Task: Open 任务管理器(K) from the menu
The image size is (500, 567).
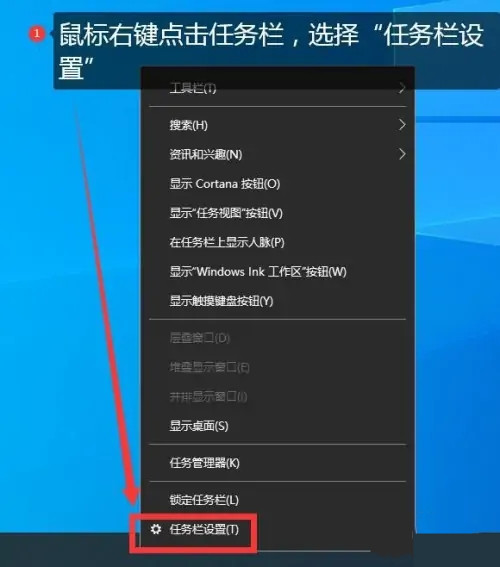Action: (277, 463)
